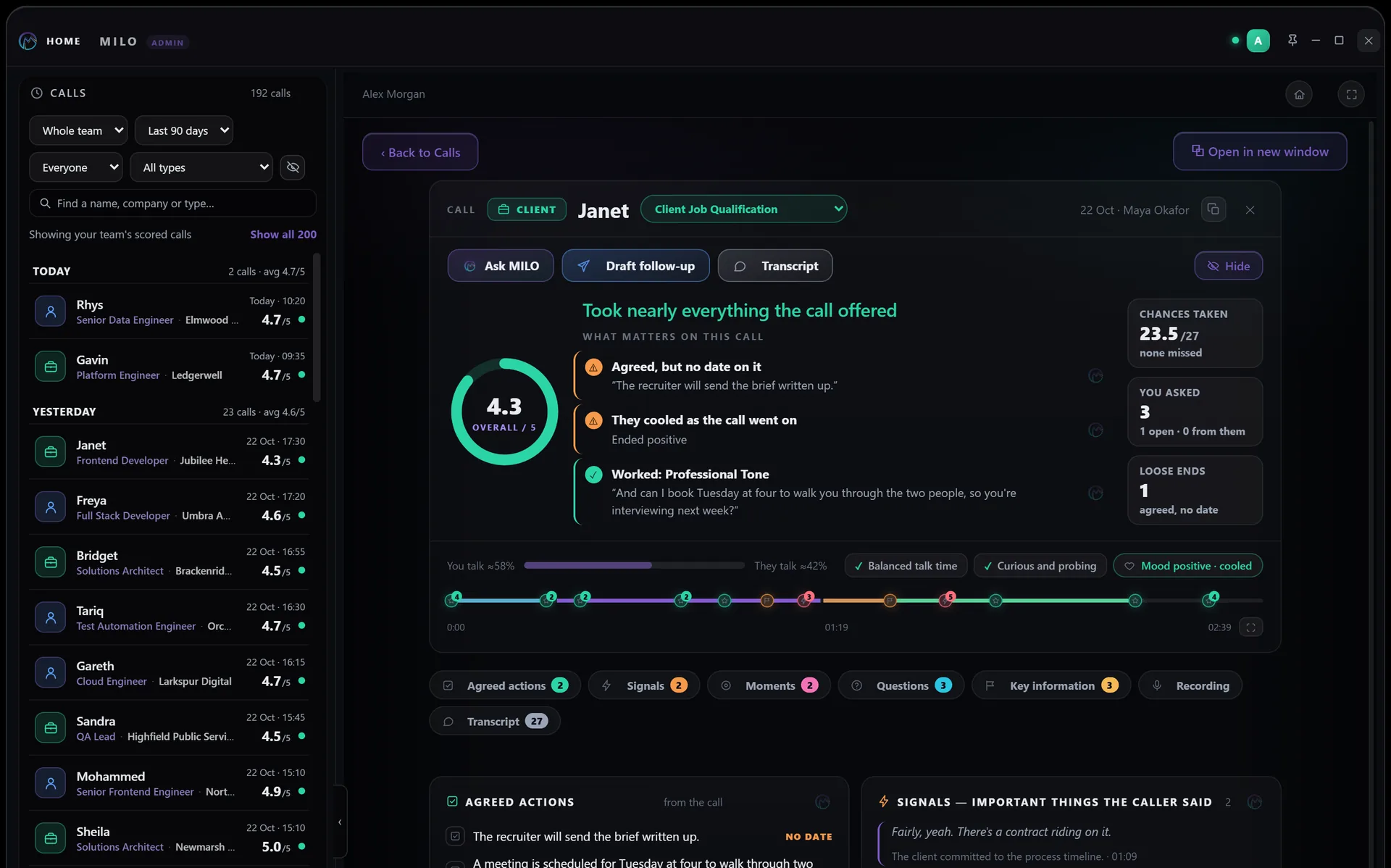Click the pin icon in the title bar
1391x868 pixels.
pyautogui.click(x=1292, y=41)
